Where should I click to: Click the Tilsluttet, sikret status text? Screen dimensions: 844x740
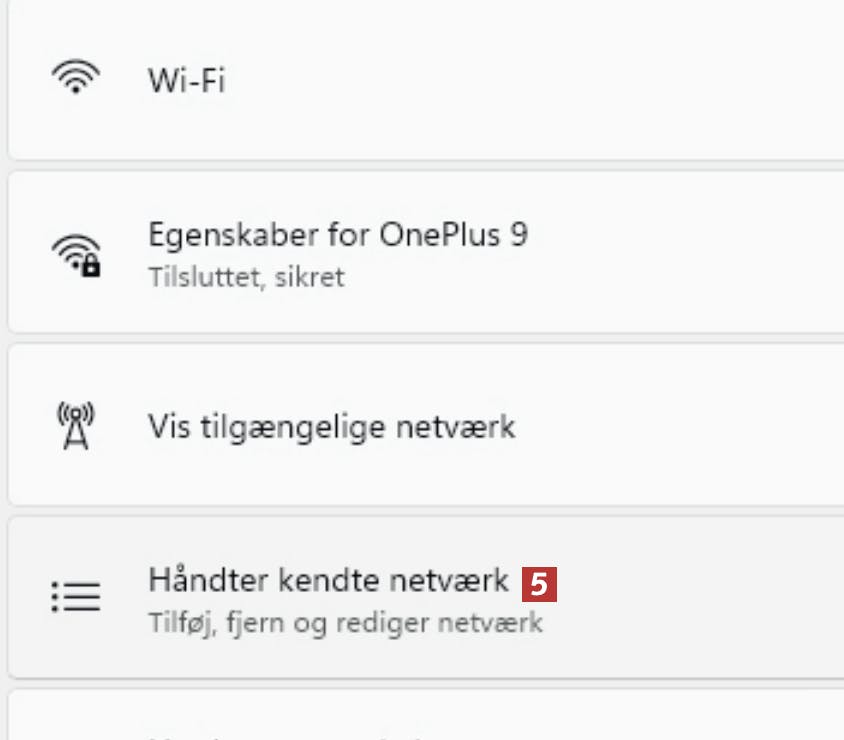246,277
